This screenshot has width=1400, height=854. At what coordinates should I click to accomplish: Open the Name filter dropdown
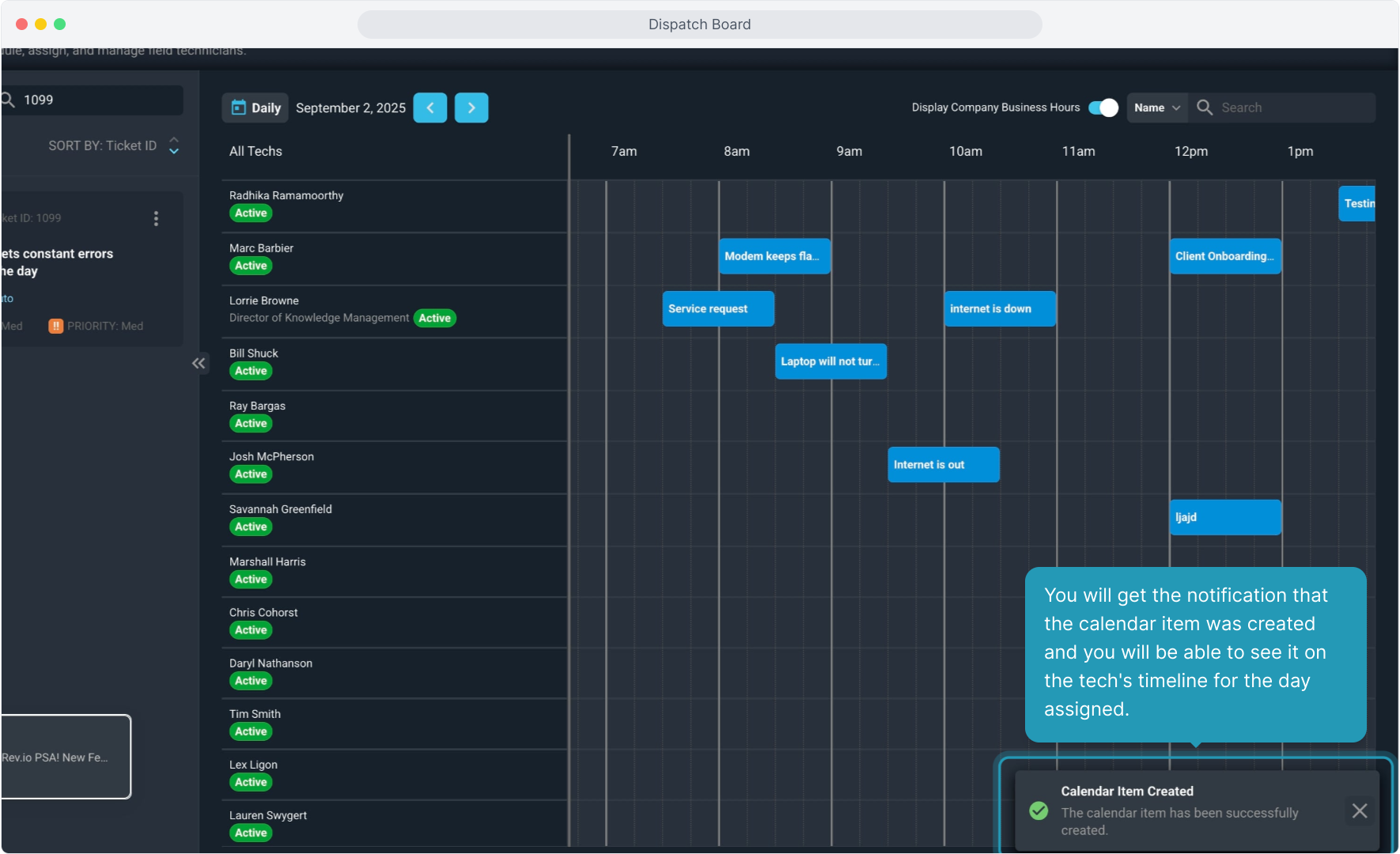click(x=1156, y=108)
